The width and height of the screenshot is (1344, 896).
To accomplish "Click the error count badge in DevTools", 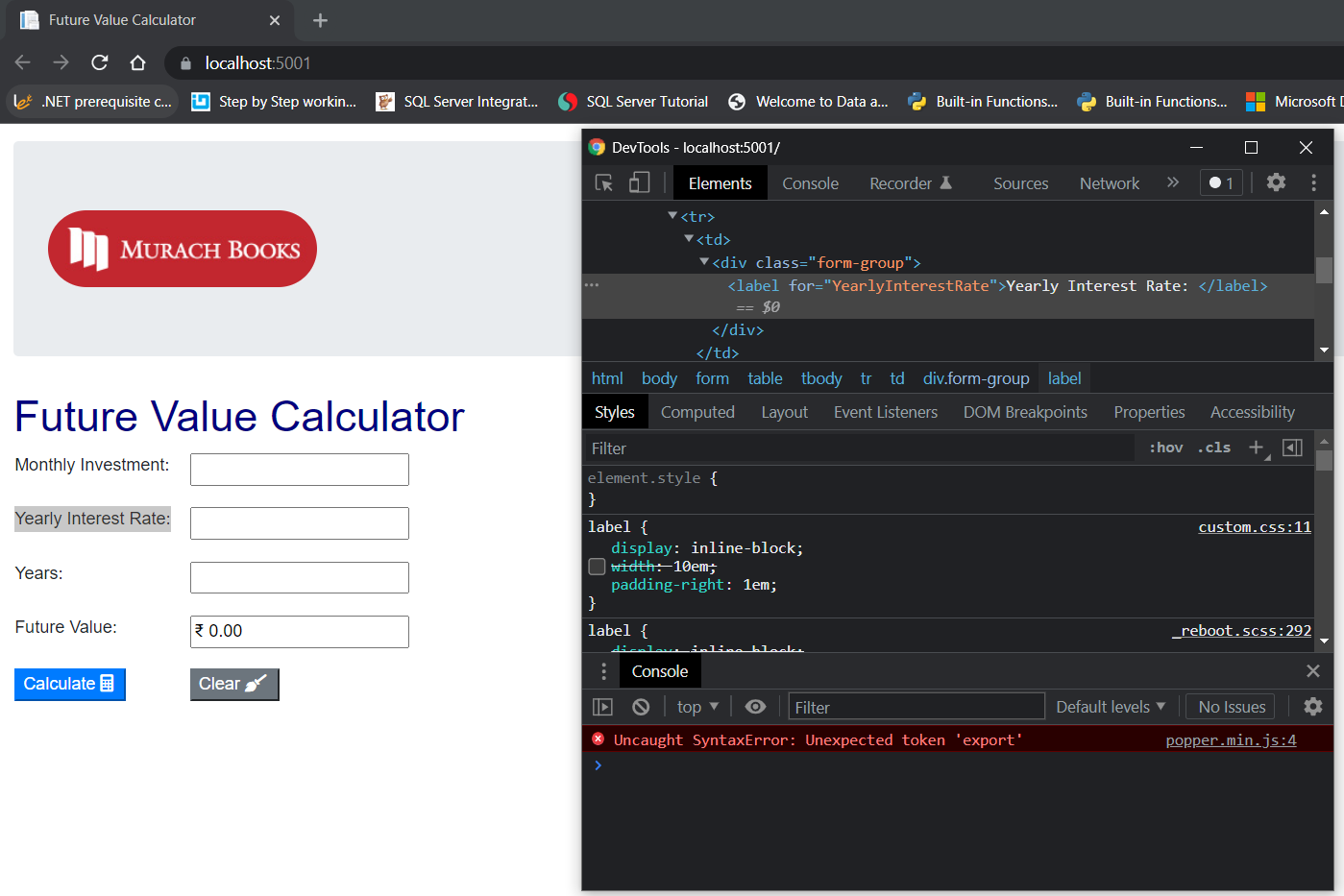I will (x=1221, y=182).
